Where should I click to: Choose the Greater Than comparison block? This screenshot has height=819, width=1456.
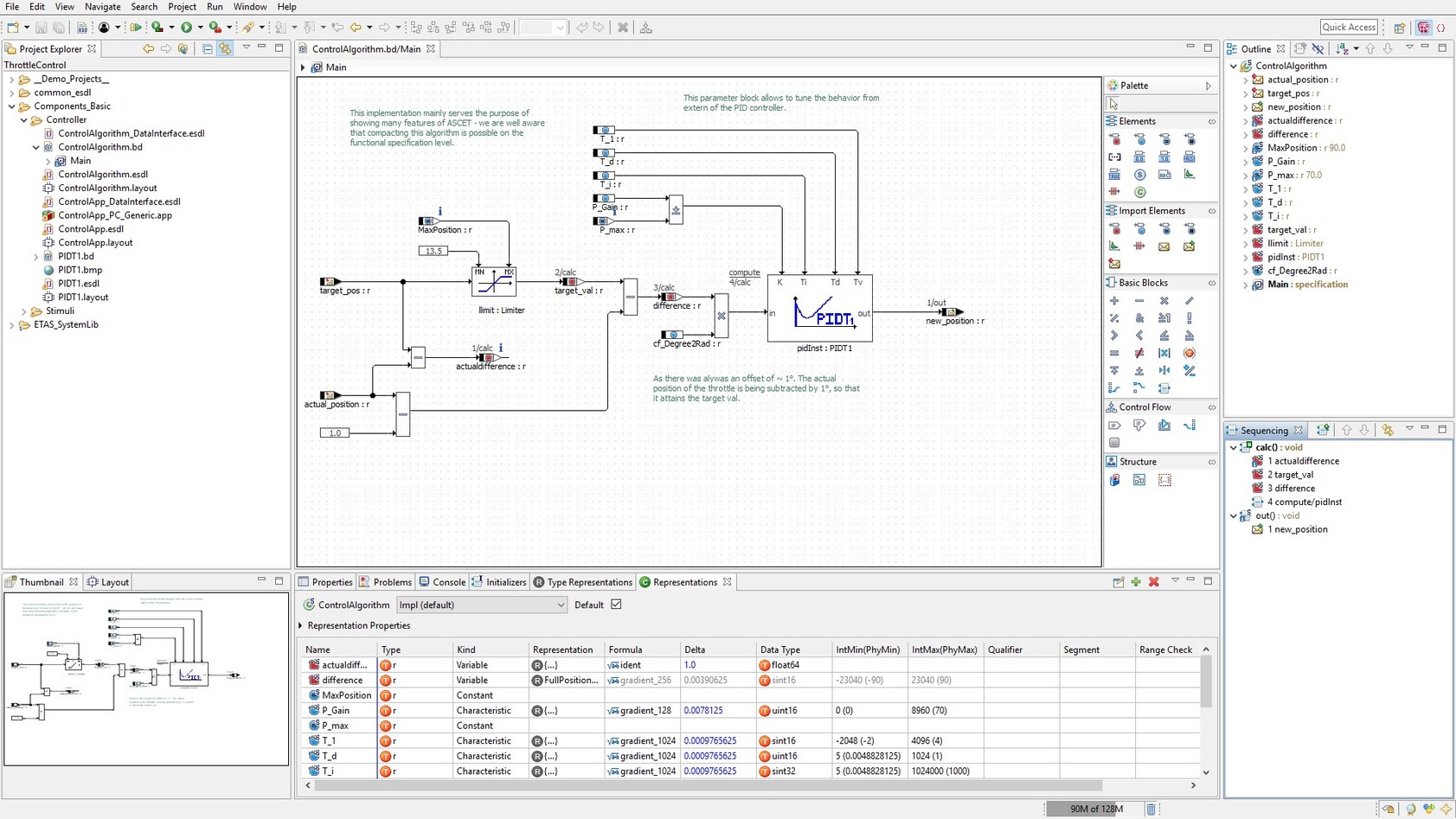pos(1114,336)
